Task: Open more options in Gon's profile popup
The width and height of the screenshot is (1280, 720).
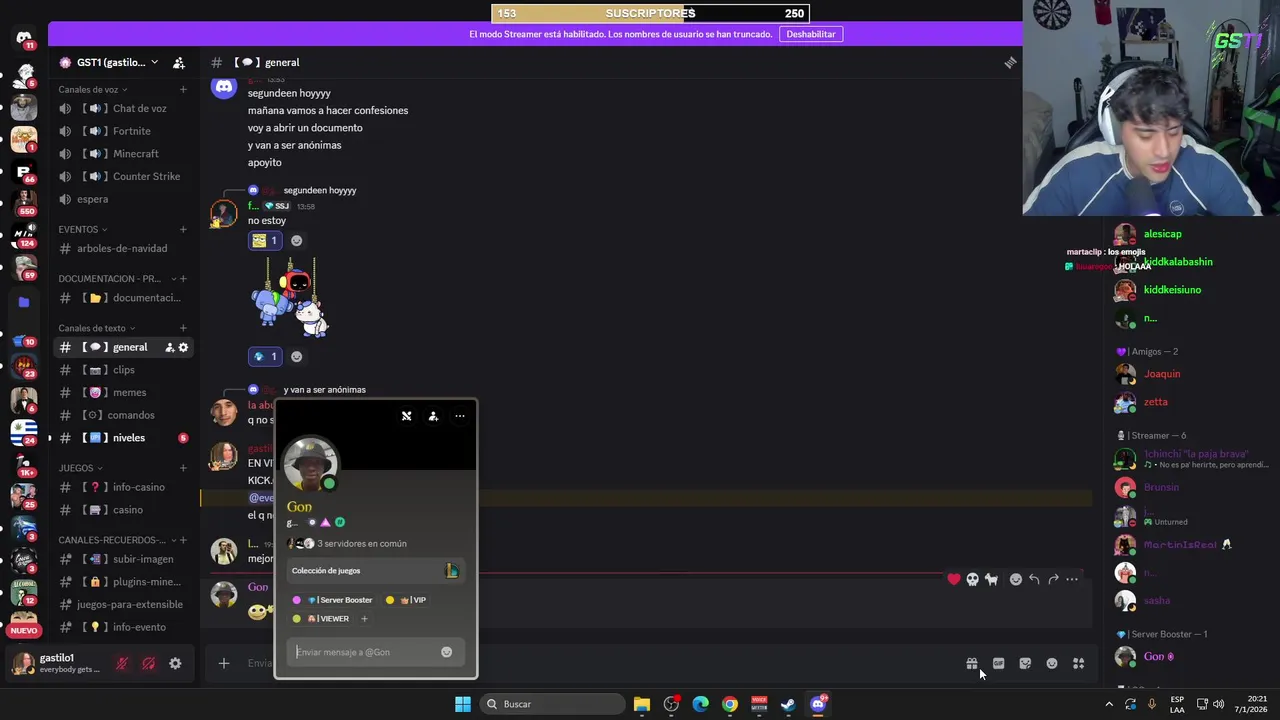Action: click(460, 416)
